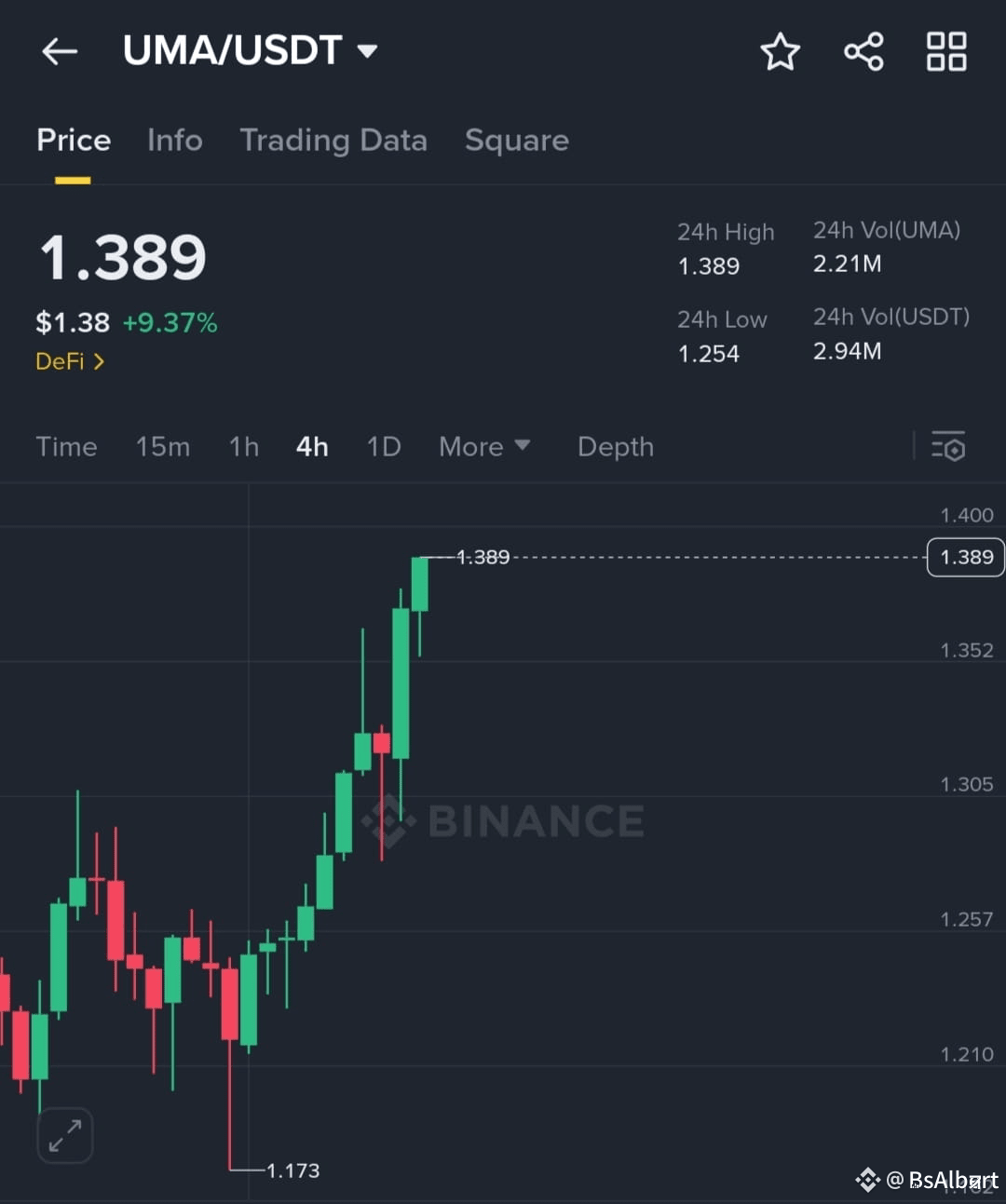This screenshot has width=1006, height=1204.
Task: Open the Square tab
Action: pos(517,141)
